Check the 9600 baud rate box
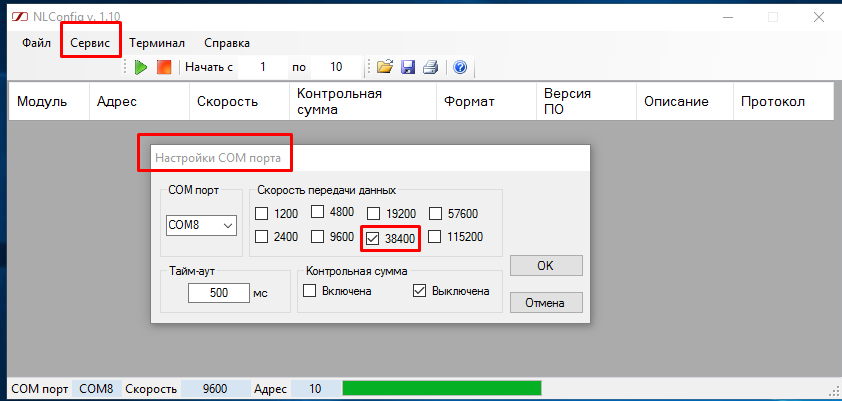The image size is (842, 401). (318, 236)
